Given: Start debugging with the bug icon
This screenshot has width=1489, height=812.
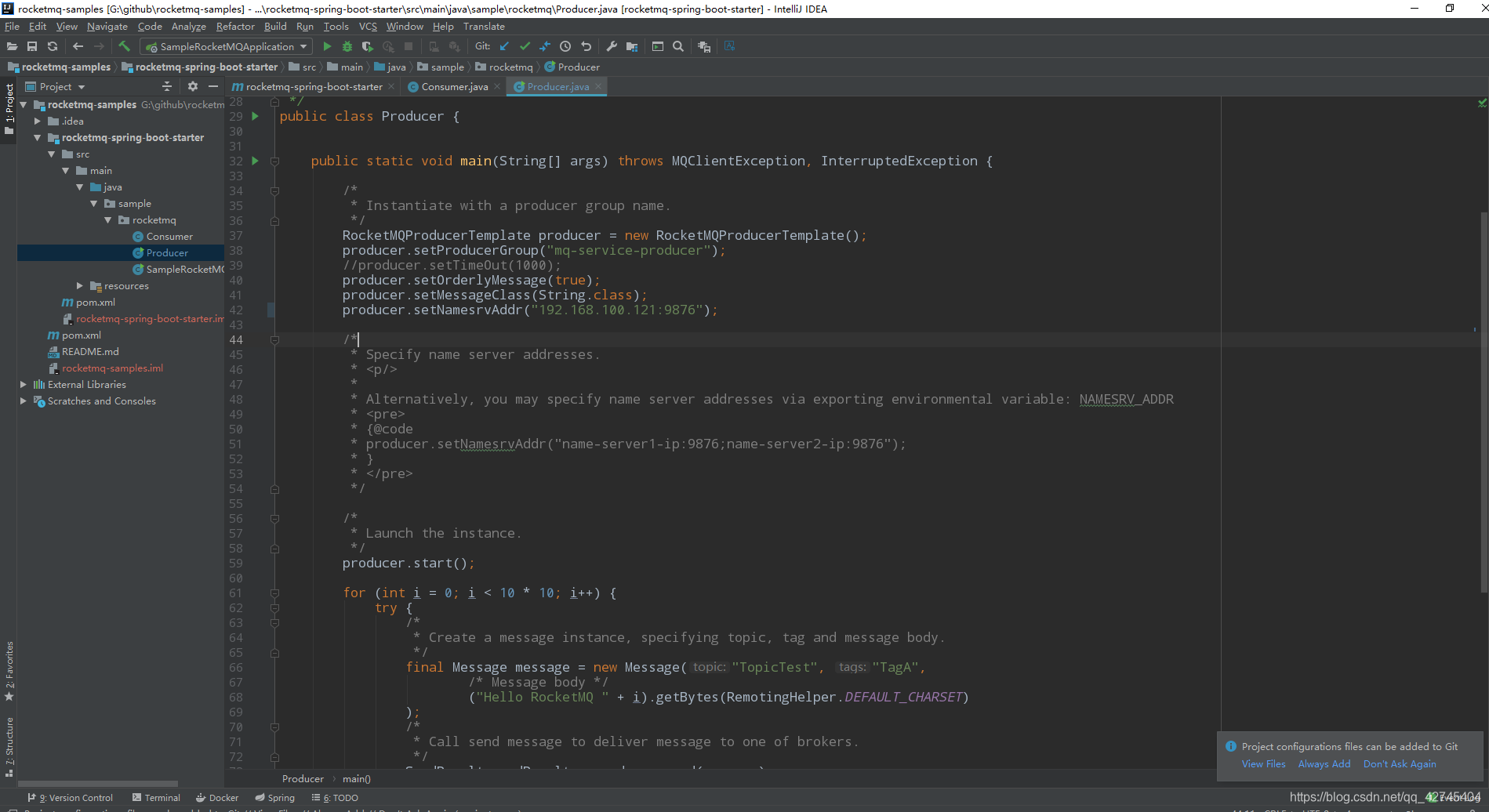Looking at the screenshot, I should 347,46.
